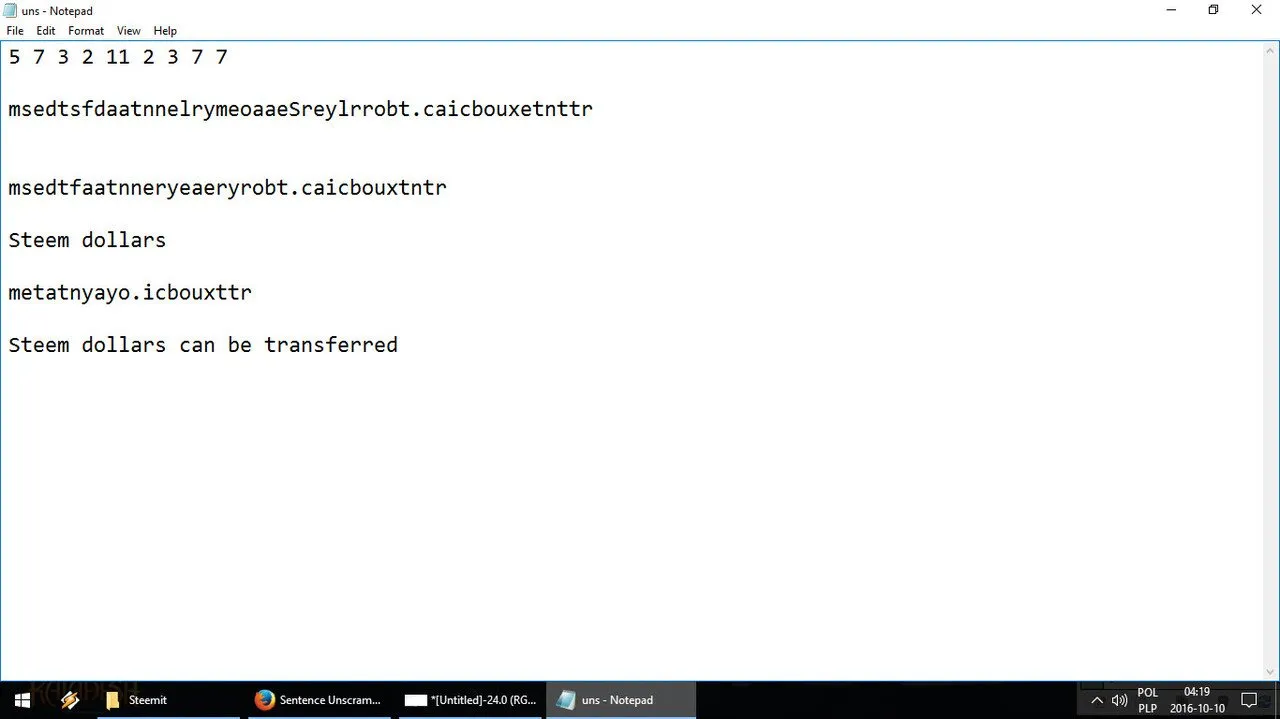Click the number line '5 7 3 2 11 2 3 7 7'

118,57
